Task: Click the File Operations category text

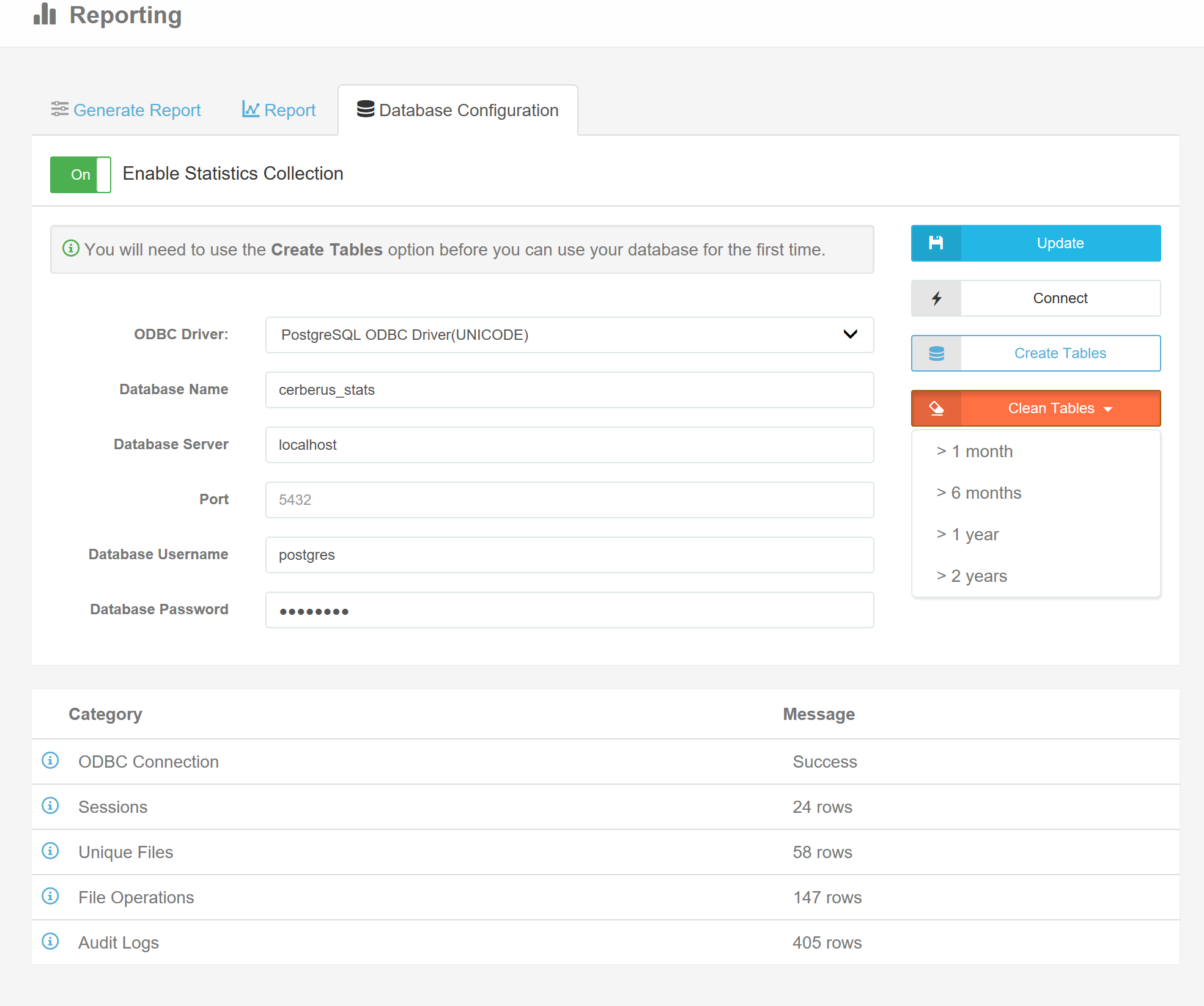Action: 136,897
